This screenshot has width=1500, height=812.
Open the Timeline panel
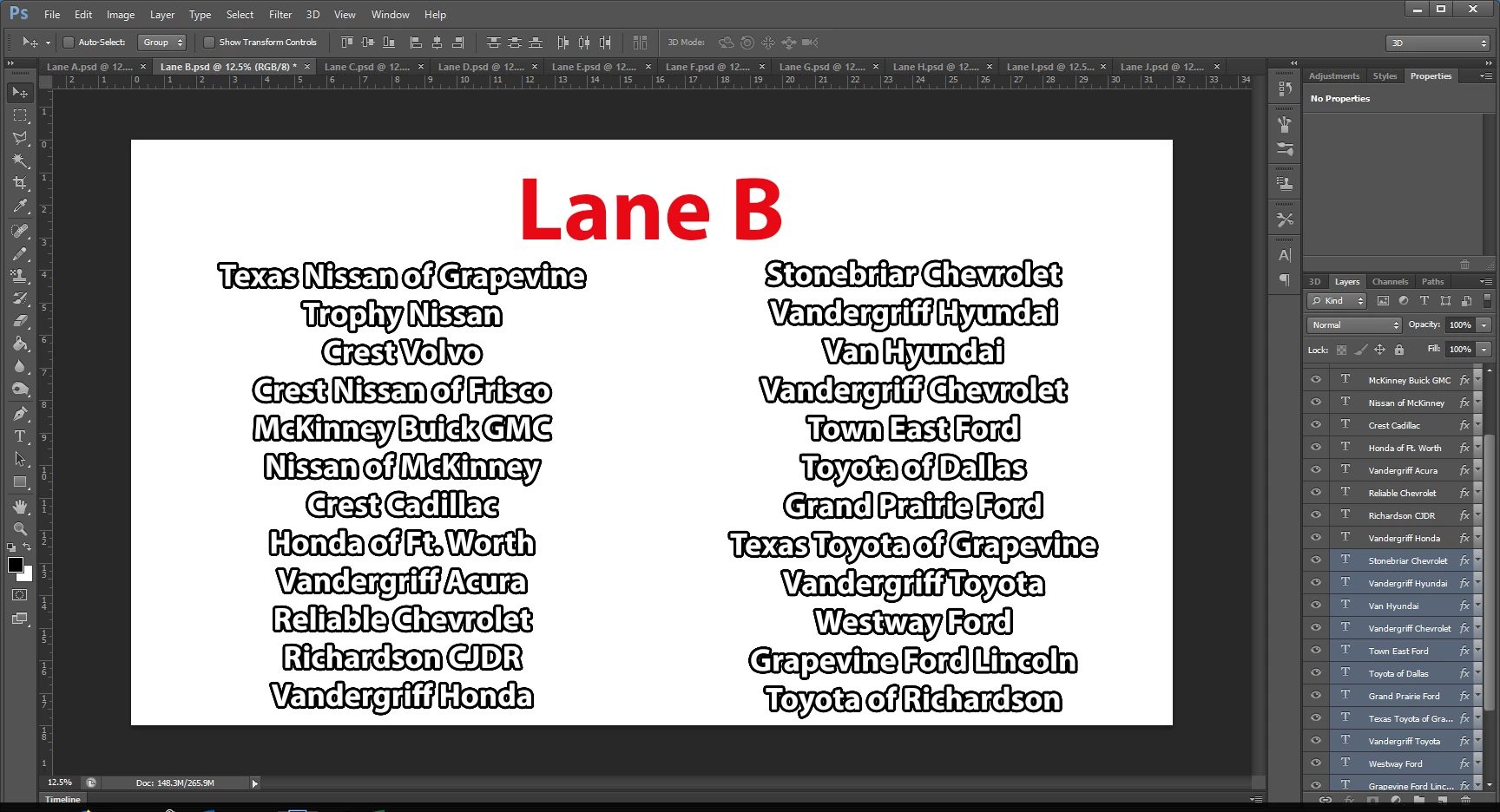(62, 799)
